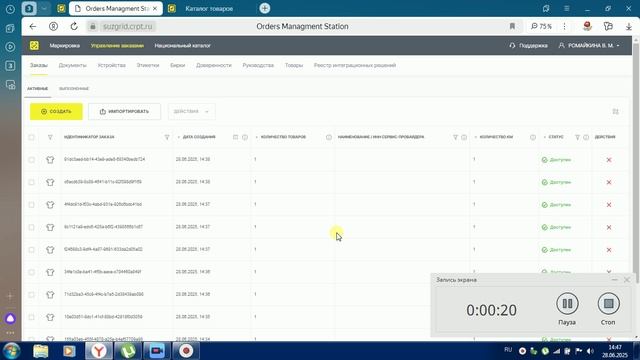Click the table column settings icon above the table
The height and width of the screenshot is (360, 640).
[x=616, y=111]
